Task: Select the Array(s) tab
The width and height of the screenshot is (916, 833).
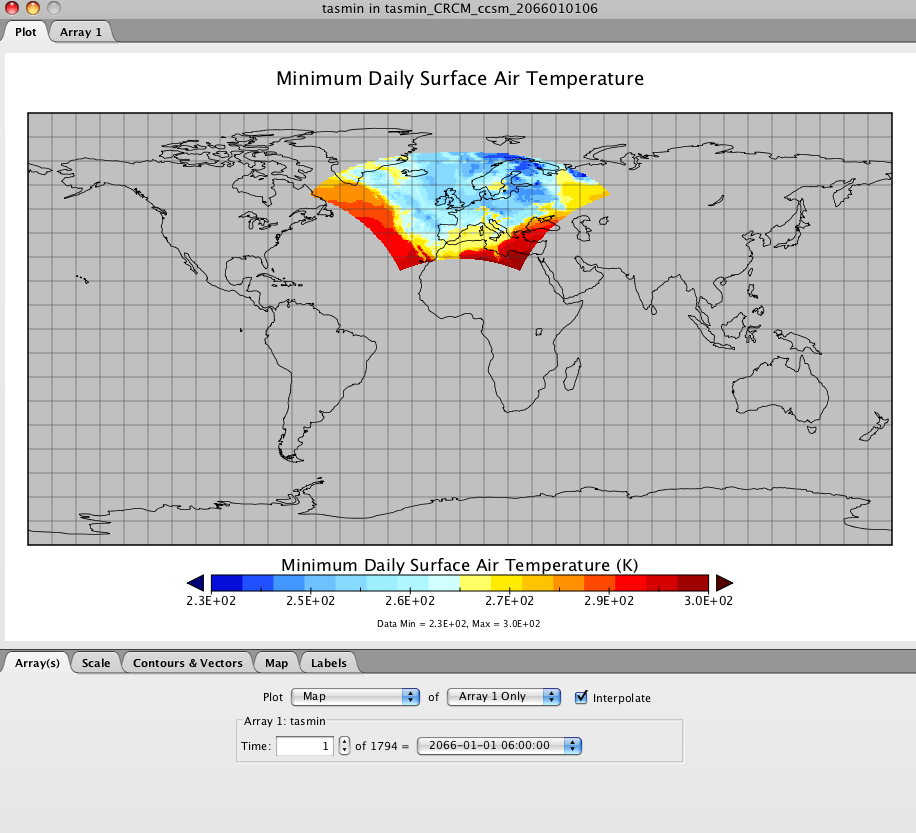Action: click(x=36, y=663)
